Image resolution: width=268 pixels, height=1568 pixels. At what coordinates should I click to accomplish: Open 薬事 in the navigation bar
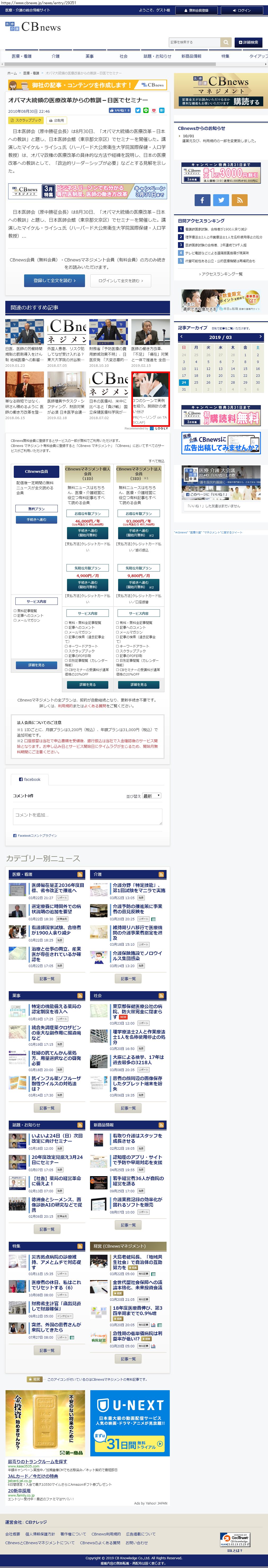tap(90, 56)
